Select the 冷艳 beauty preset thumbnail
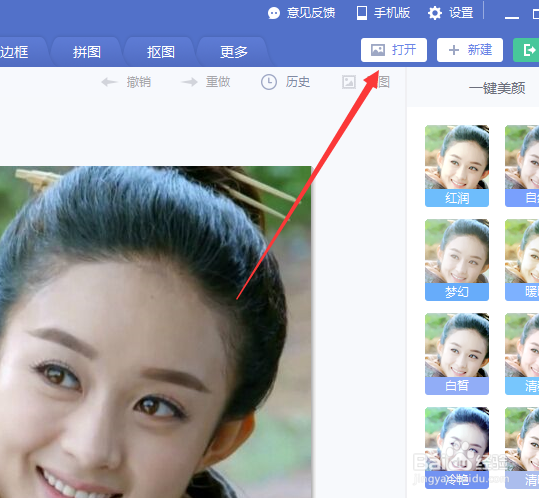The width and height of the screenshot is (539, 498). coord(457,448)
